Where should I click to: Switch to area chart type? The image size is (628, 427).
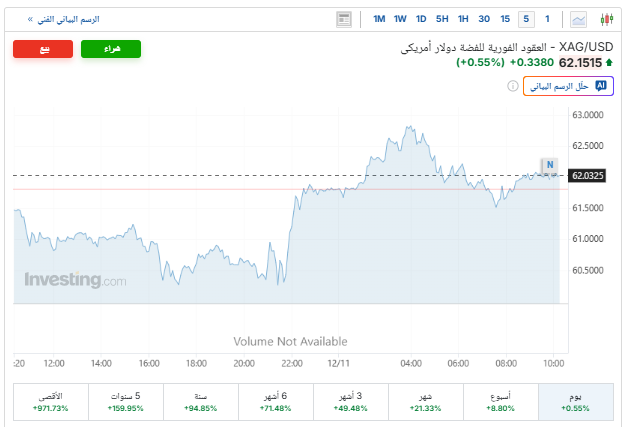click(579, 19)
